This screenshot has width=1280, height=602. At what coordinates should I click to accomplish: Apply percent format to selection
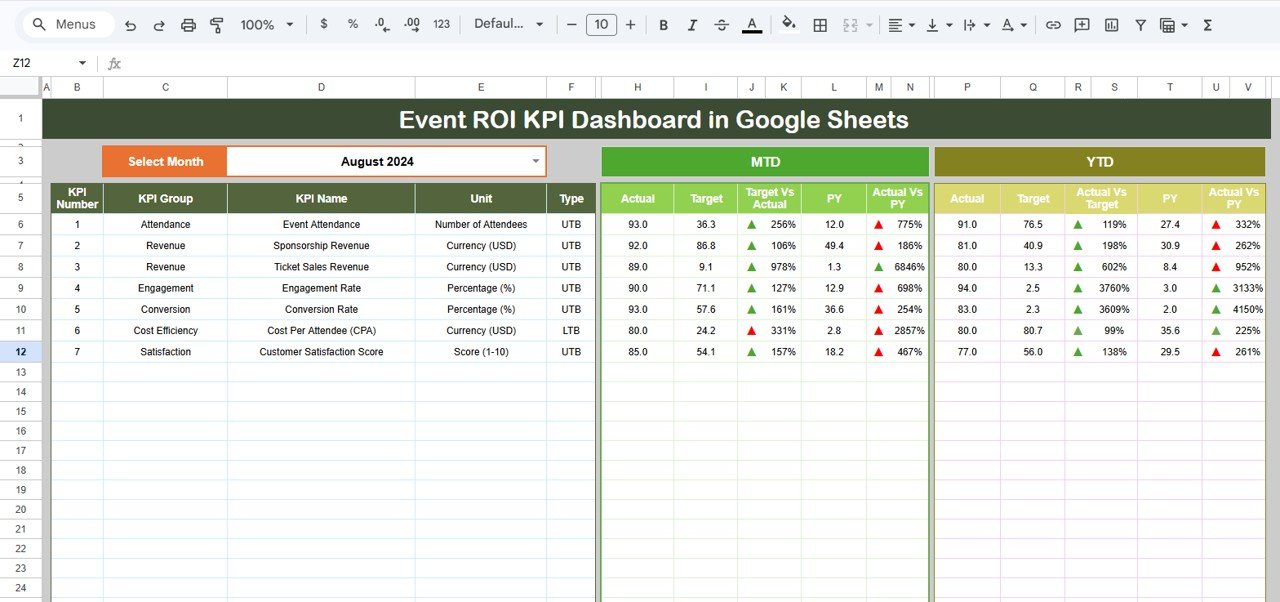pos(352,24)
